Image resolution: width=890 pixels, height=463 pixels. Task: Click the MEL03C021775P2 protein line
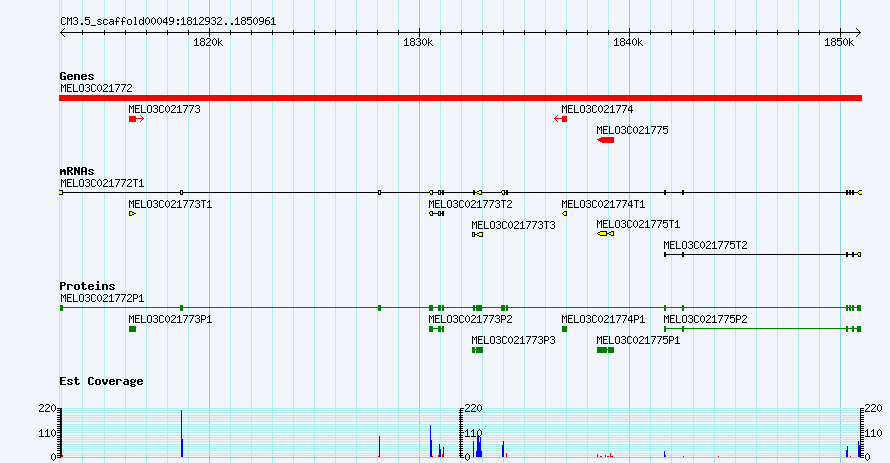coord(763,329)
